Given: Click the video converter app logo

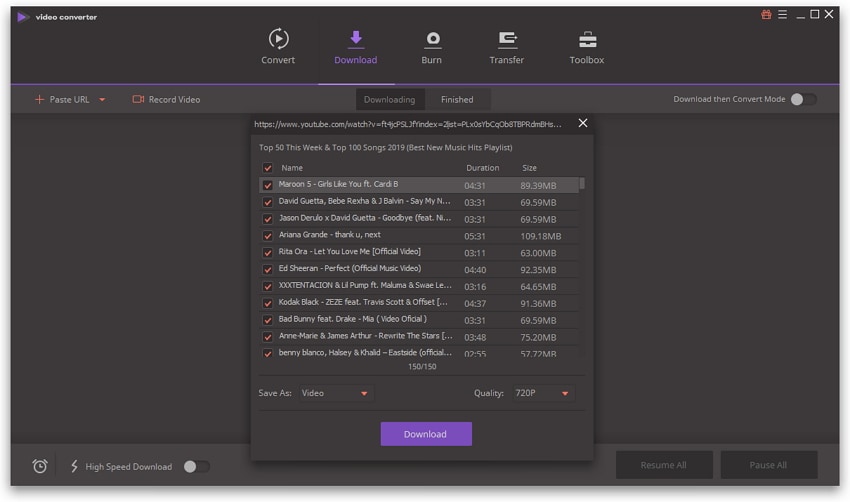Looking at the screenshot, I should [22, 17].
